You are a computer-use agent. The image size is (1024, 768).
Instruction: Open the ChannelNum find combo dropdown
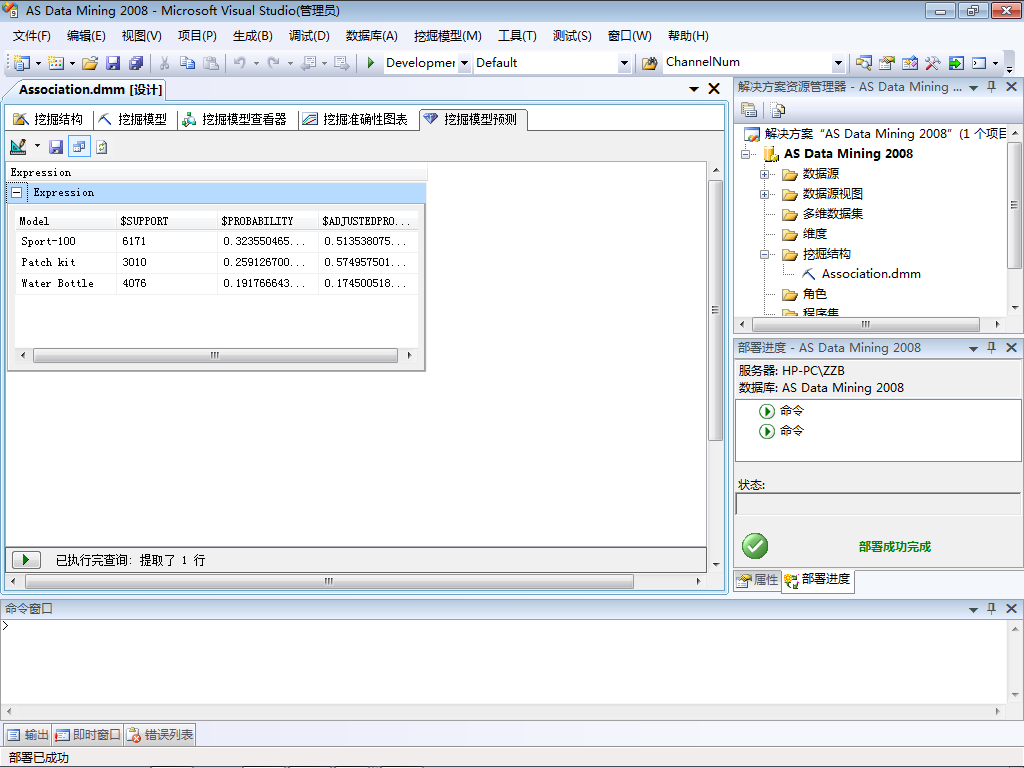839,63
